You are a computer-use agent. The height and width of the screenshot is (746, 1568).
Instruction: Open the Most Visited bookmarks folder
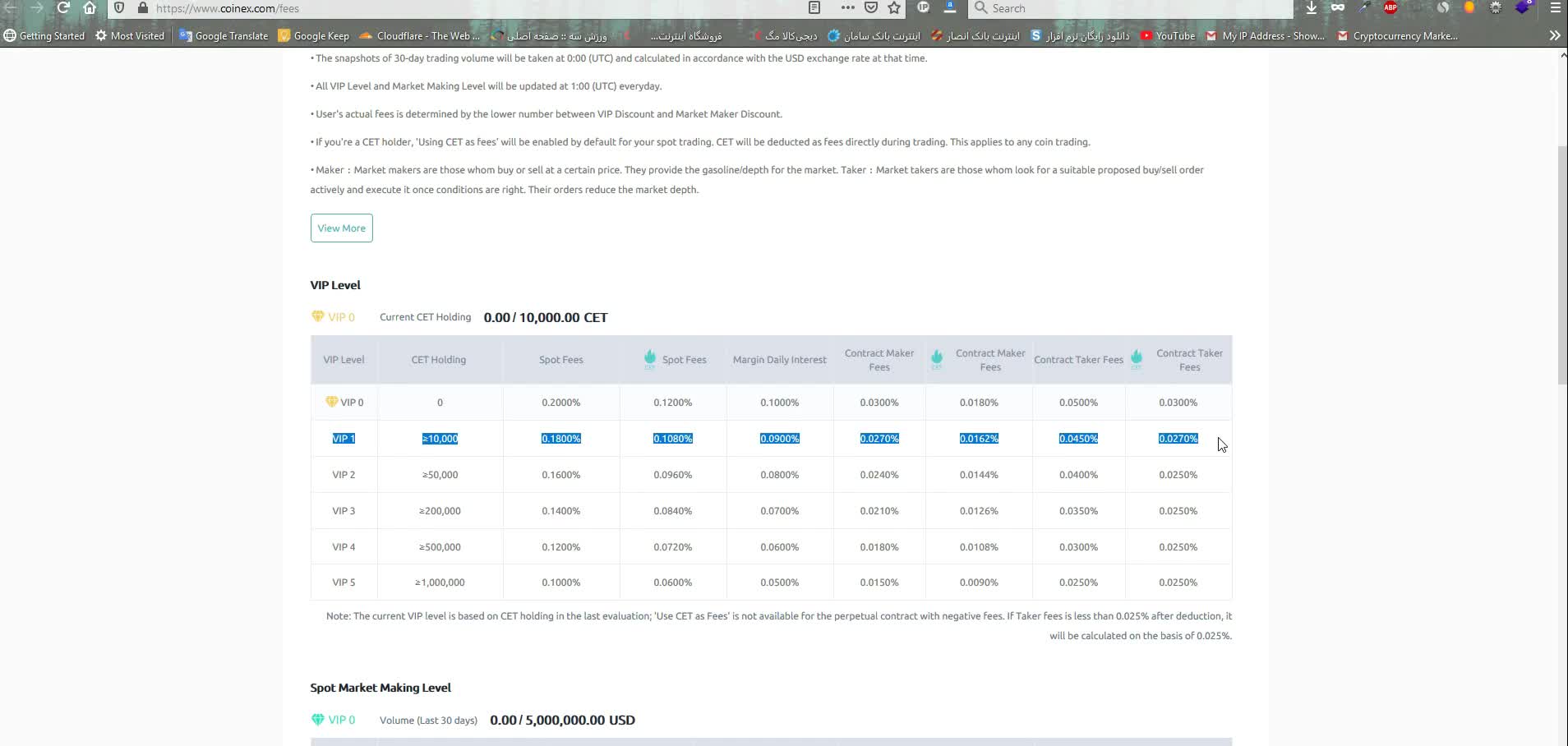[x=130, y=36]
